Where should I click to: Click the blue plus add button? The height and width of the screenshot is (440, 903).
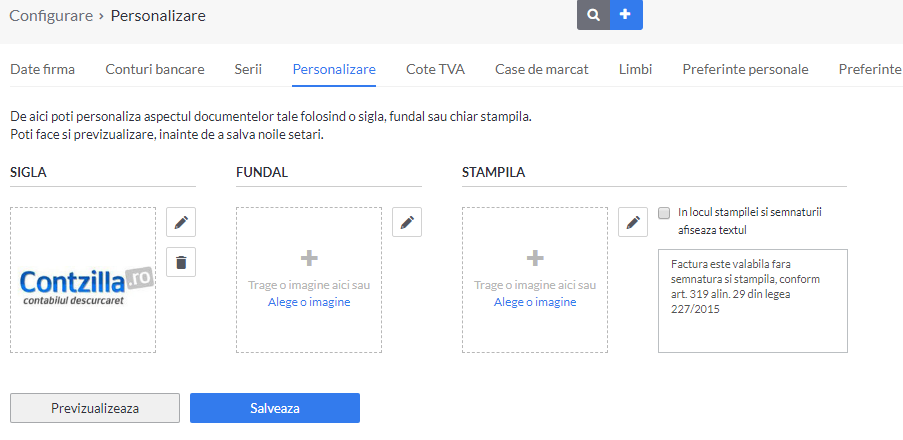626,15
